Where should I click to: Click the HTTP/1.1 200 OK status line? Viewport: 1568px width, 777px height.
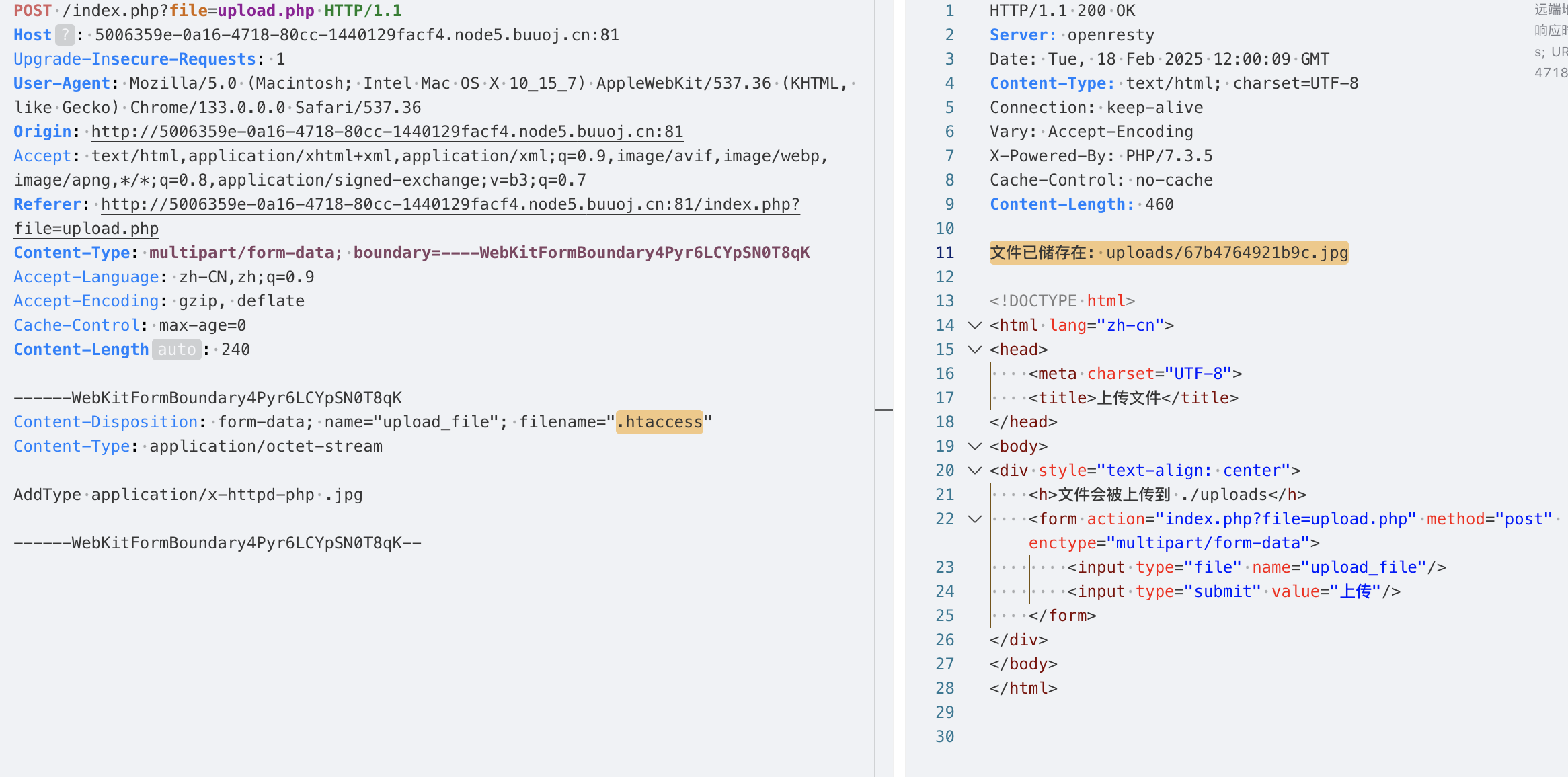click(1062, 11)
